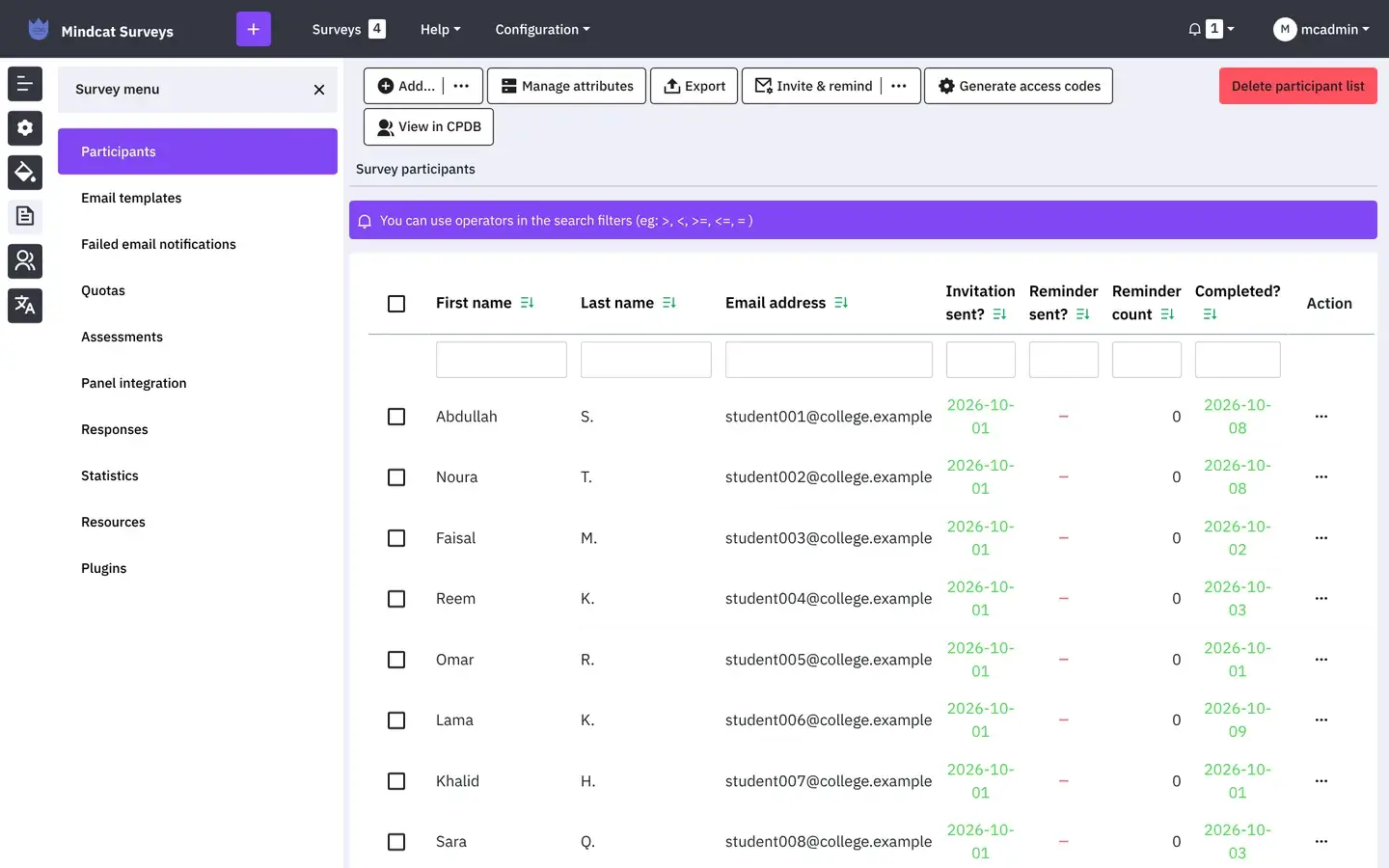Go to Failed email notifications
This screenshot has height=868, width=1389.
click(158, 244)
